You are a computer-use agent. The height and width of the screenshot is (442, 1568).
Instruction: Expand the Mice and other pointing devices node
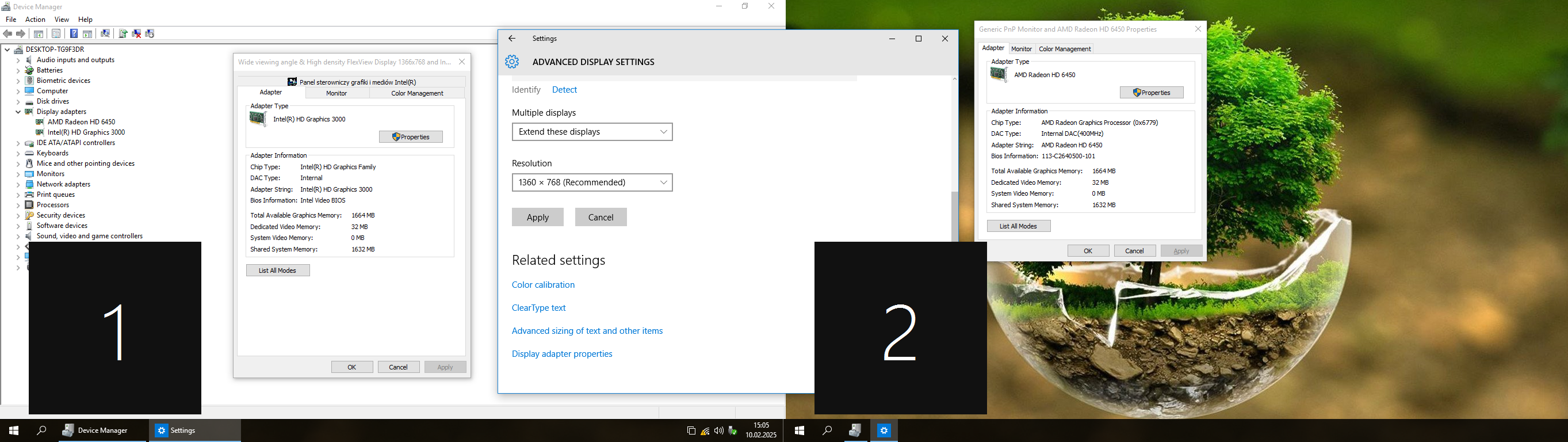pos(18,164)
